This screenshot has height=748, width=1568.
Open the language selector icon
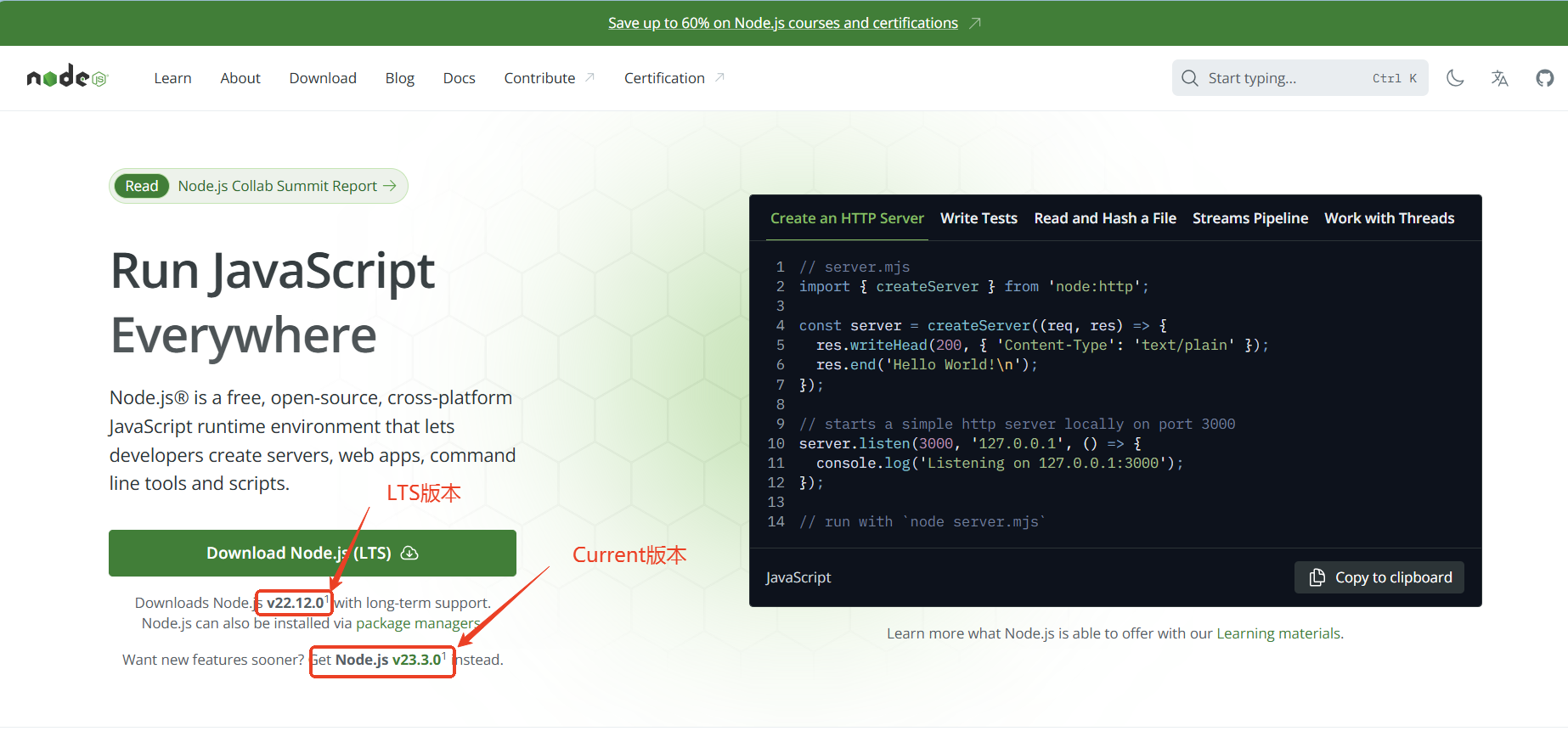point(1499,78)
